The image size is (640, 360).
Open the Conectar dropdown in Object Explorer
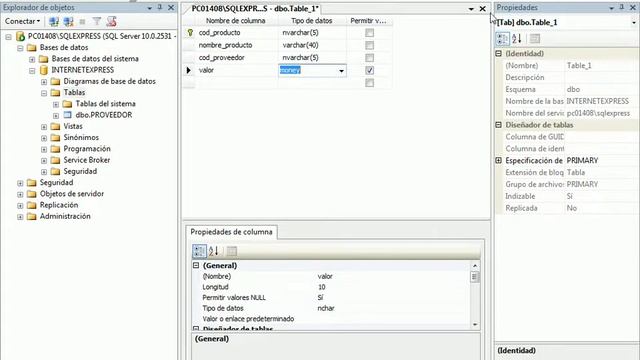point(22,21)
